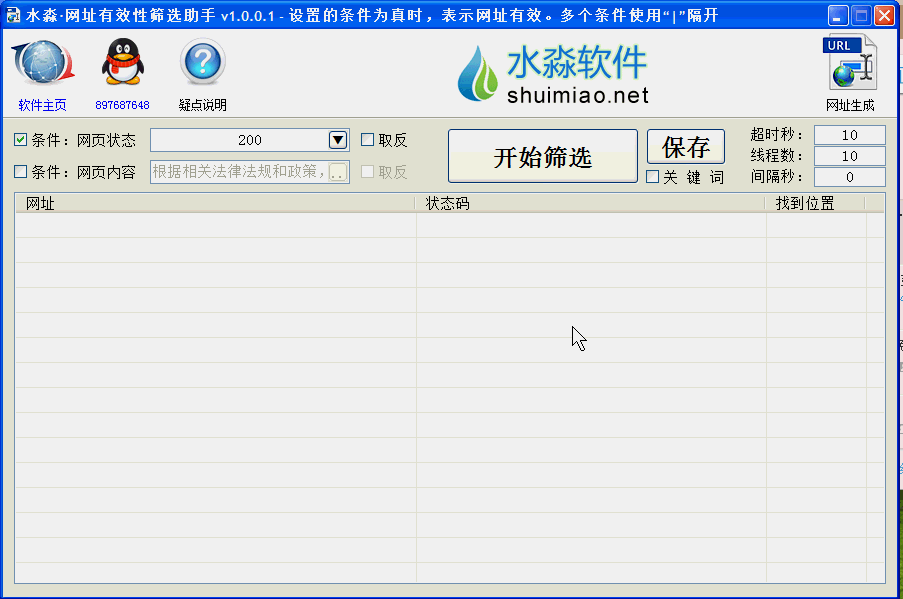903x599 pixels.
Task: Click the 保存 button
Action: [686, 147]
